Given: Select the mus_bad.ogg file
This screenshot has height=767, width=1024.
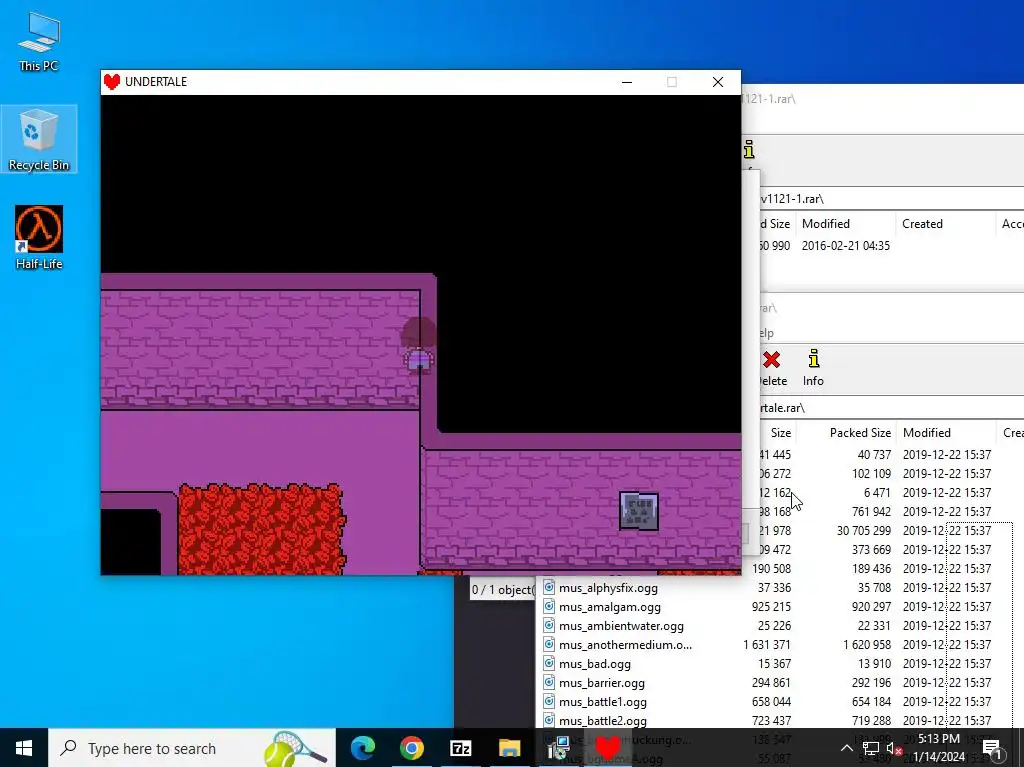Looking at the screenshot, I should [595, 664].
